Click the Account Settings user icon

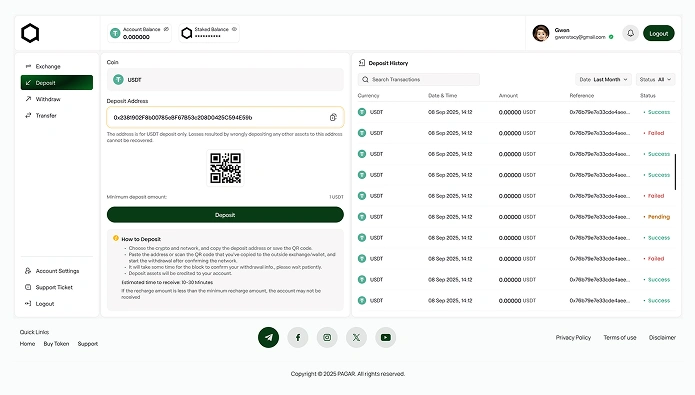coord(28,271)
